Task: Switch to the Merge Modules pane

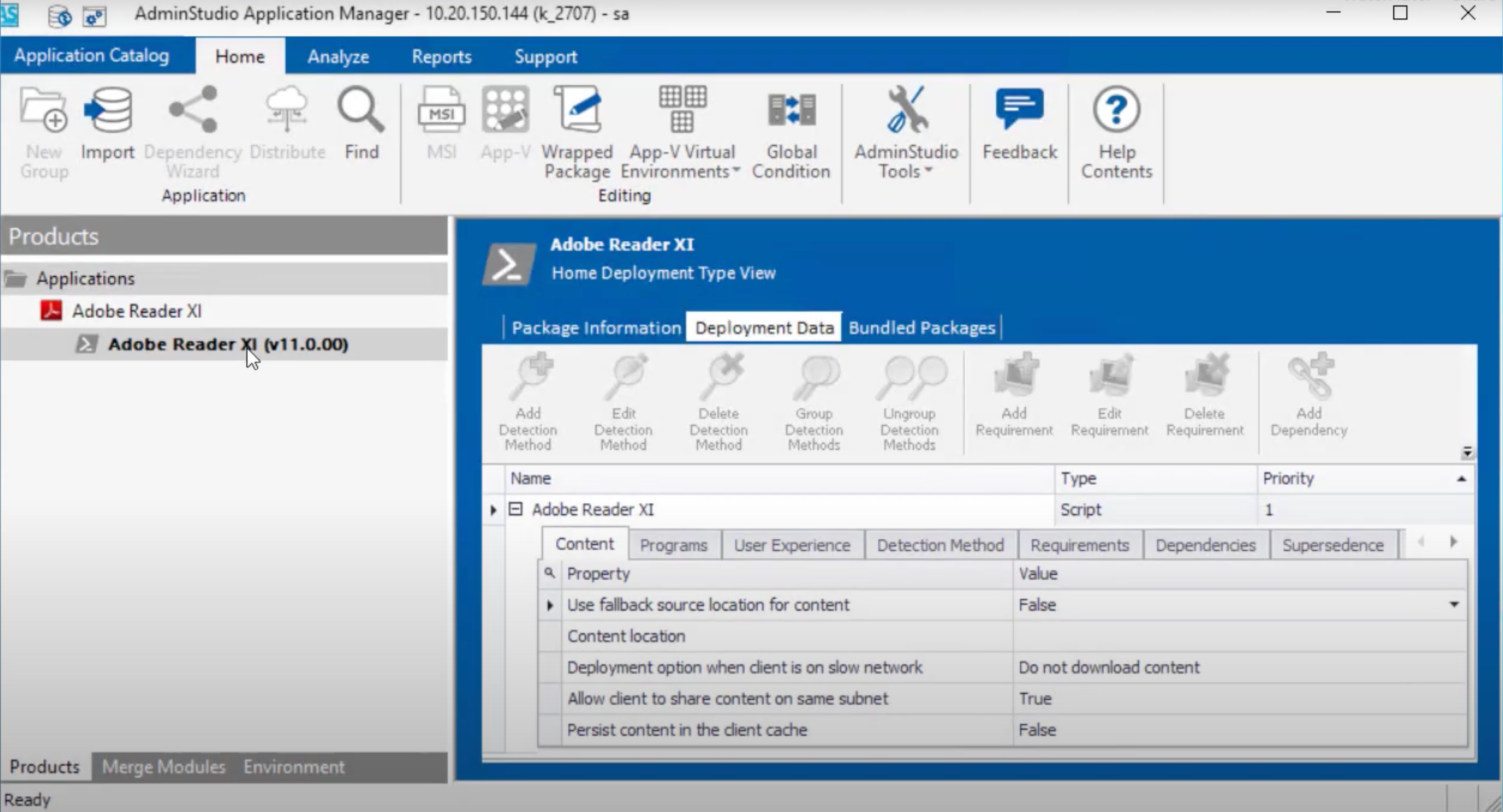Action: tap(163, 767)
